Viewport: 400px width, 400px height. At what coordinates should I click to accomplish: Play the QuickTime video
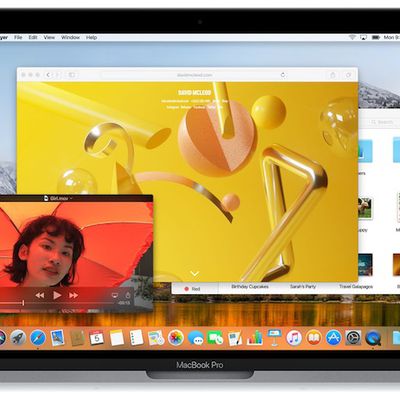tap(57, 295)
